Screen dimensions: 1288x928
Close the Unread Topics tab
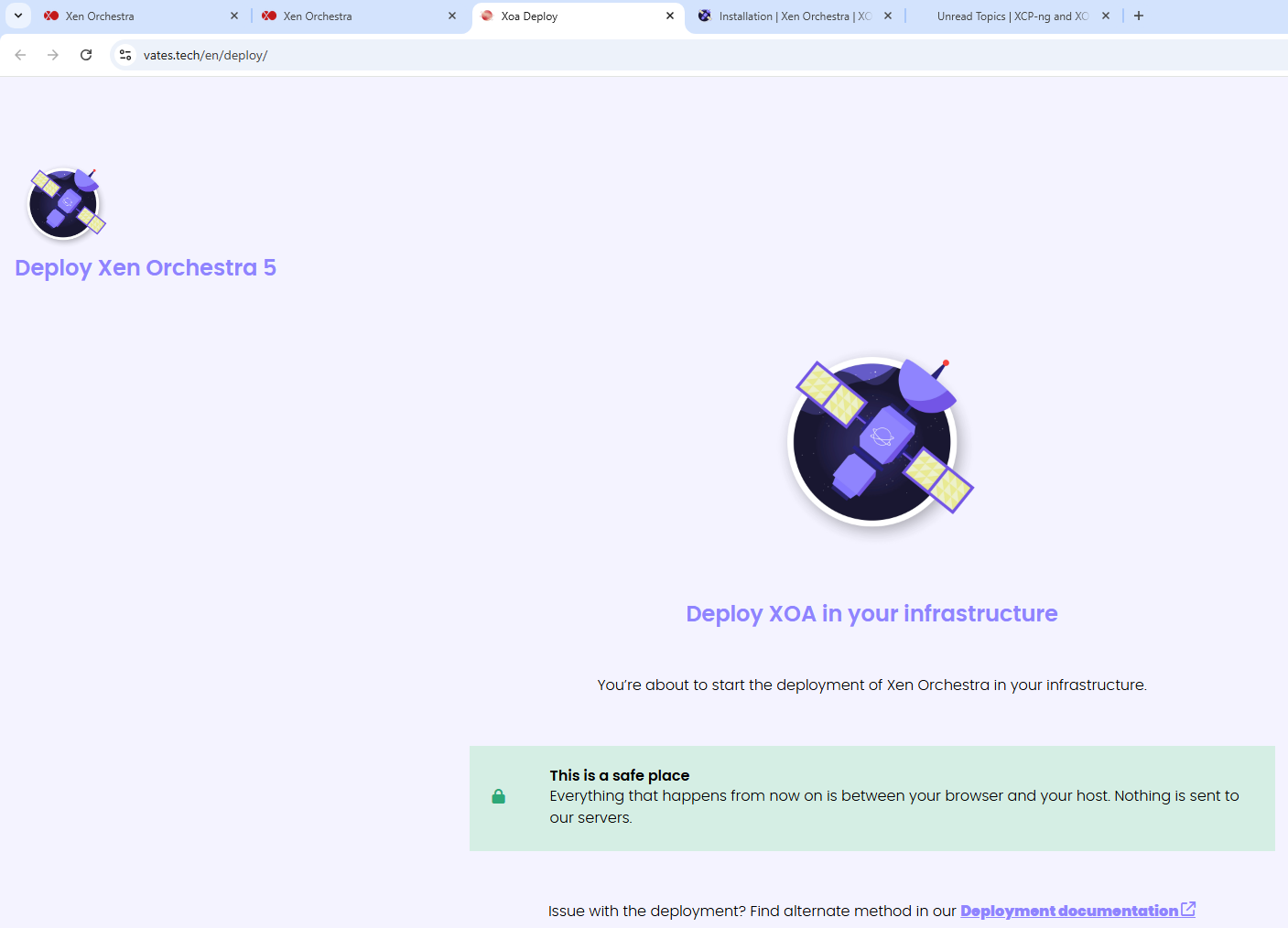click(x=1106, y=16)
